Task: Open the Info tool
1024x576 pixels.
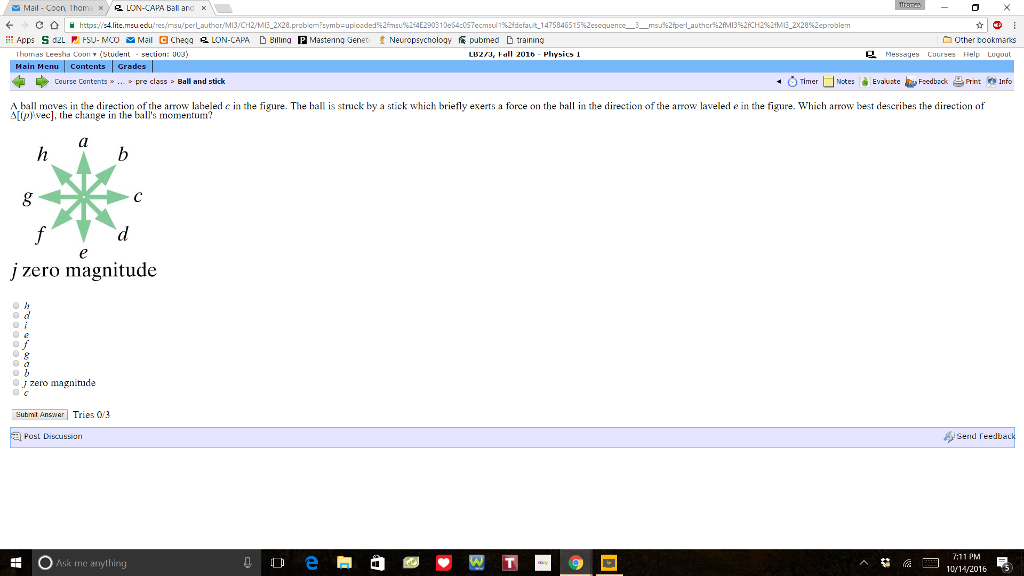Action: [x=999, y=82]
